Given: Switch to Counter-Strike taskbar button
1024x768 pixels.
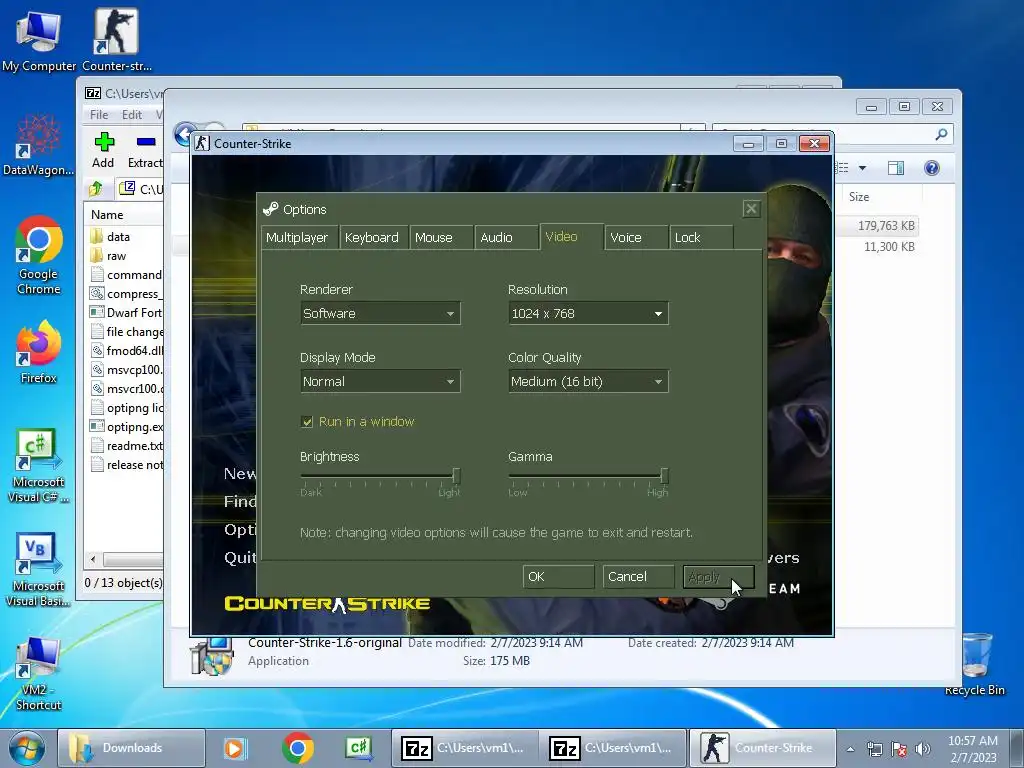Looking at the screenshot, I should pos(762,748).
